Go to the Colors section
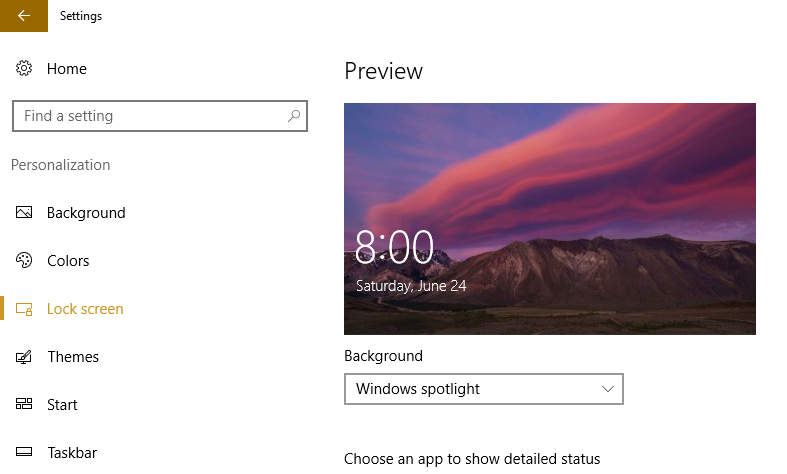 [x=68, y=261]
